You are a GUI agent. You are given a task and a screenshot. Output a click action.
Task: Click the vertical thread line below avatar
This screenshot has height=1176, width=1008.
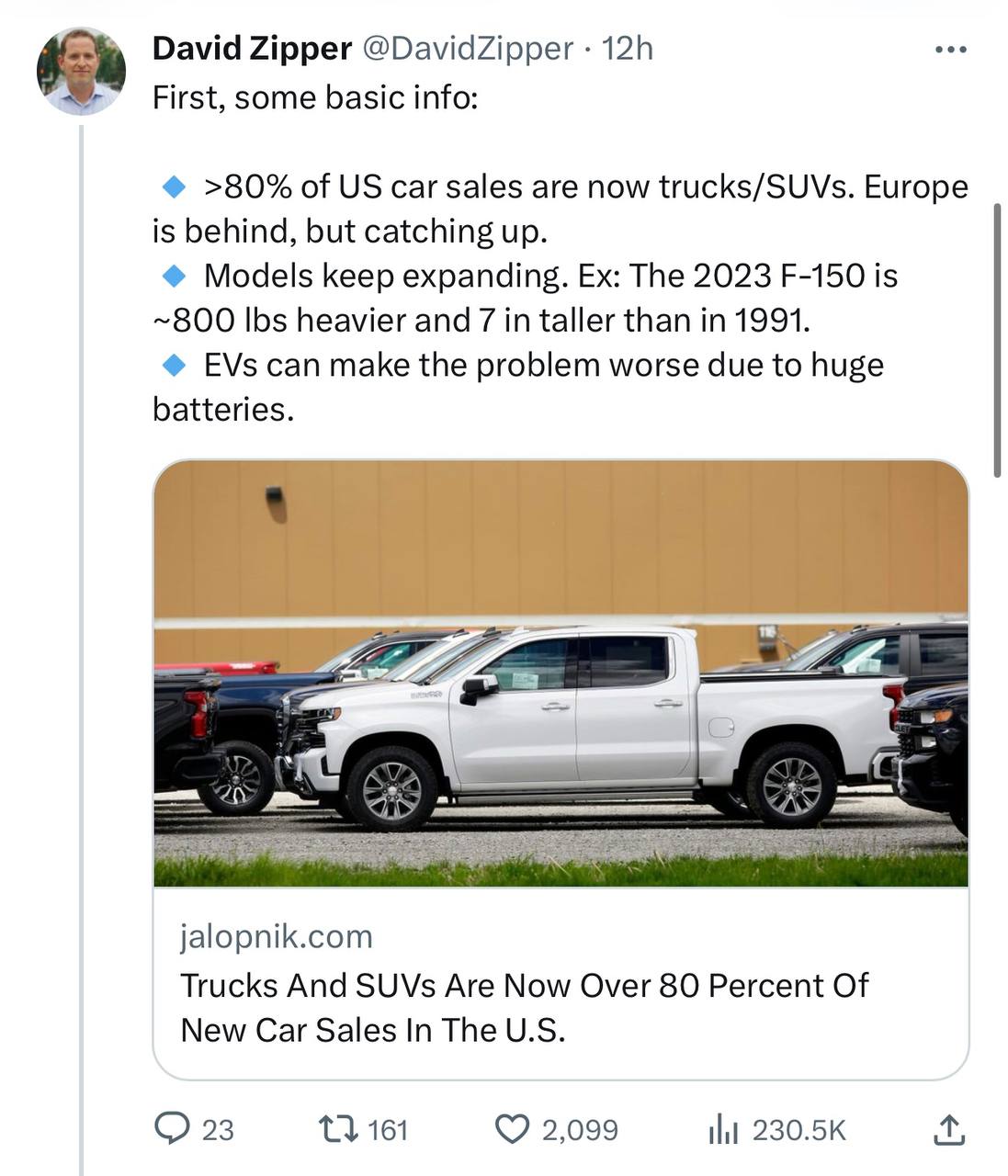click(x=81, y=643)
